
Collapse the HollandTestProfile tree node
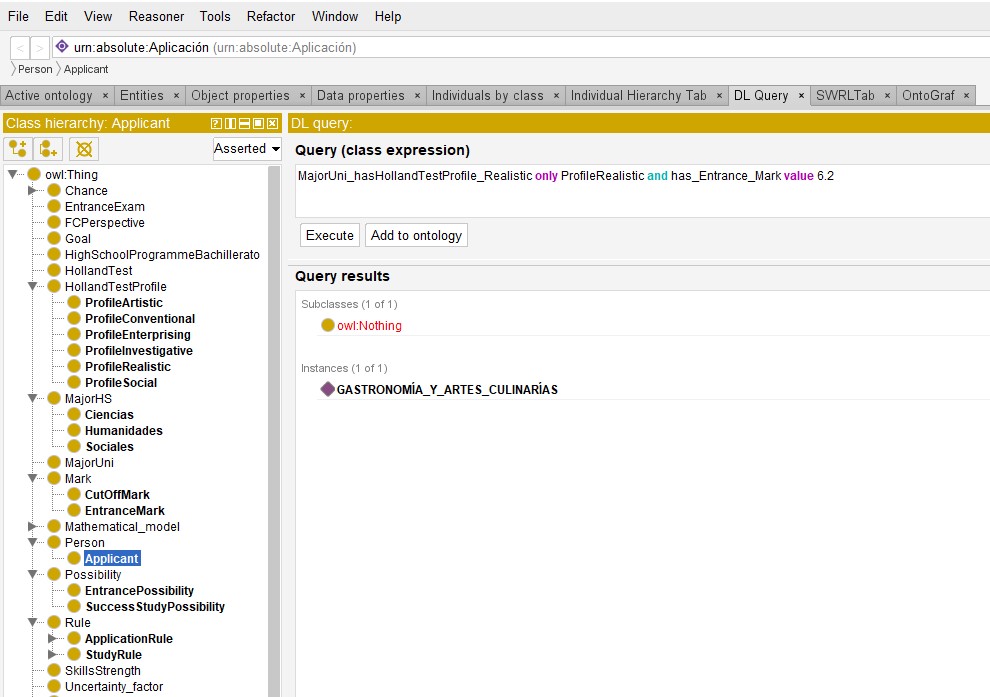(33, 287)
